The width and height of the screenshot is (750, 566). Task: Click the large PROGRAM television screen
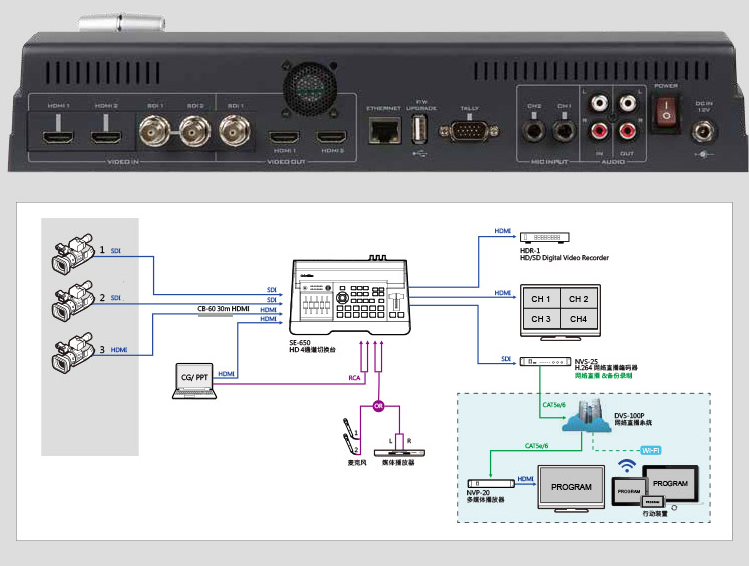click(571, 487)
